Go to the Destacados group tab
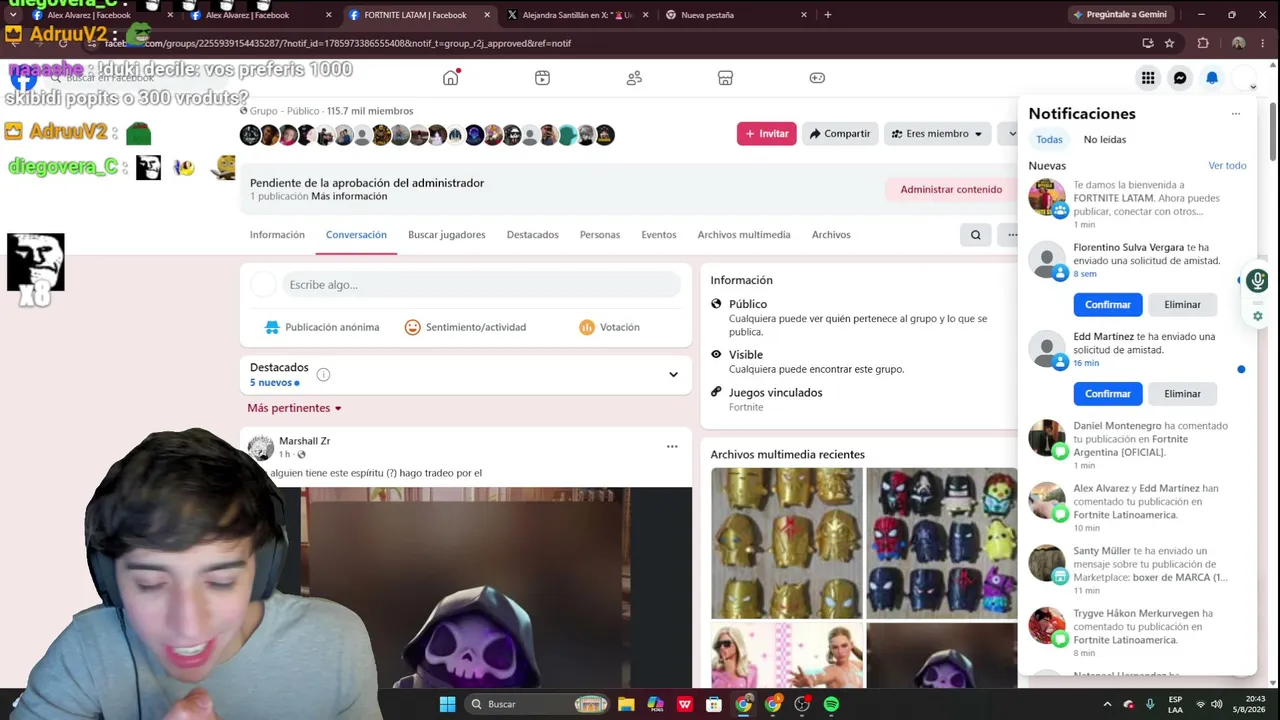 pos(533,235)
